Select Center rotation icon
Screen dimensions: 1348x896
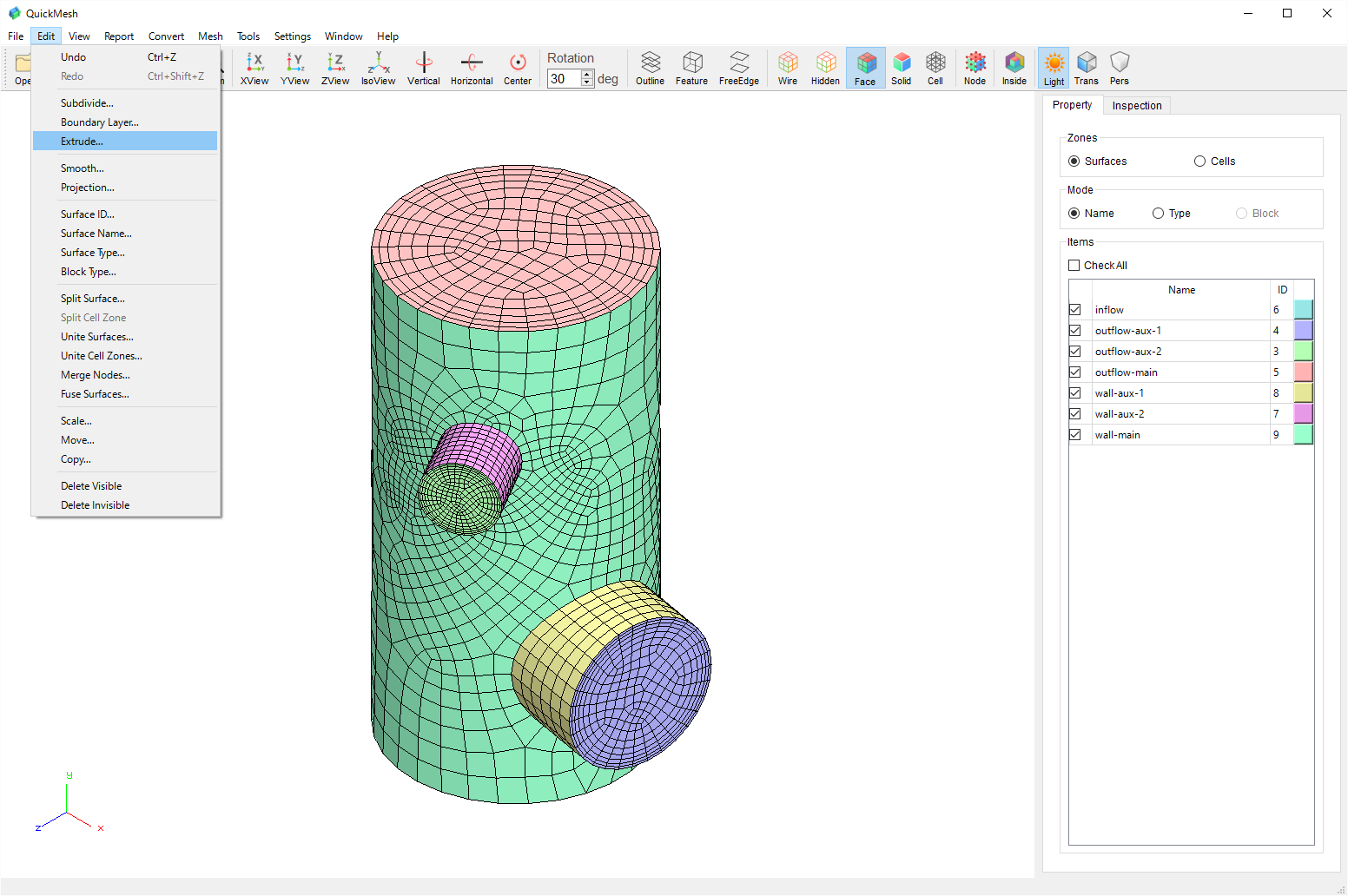coord(518,68)
